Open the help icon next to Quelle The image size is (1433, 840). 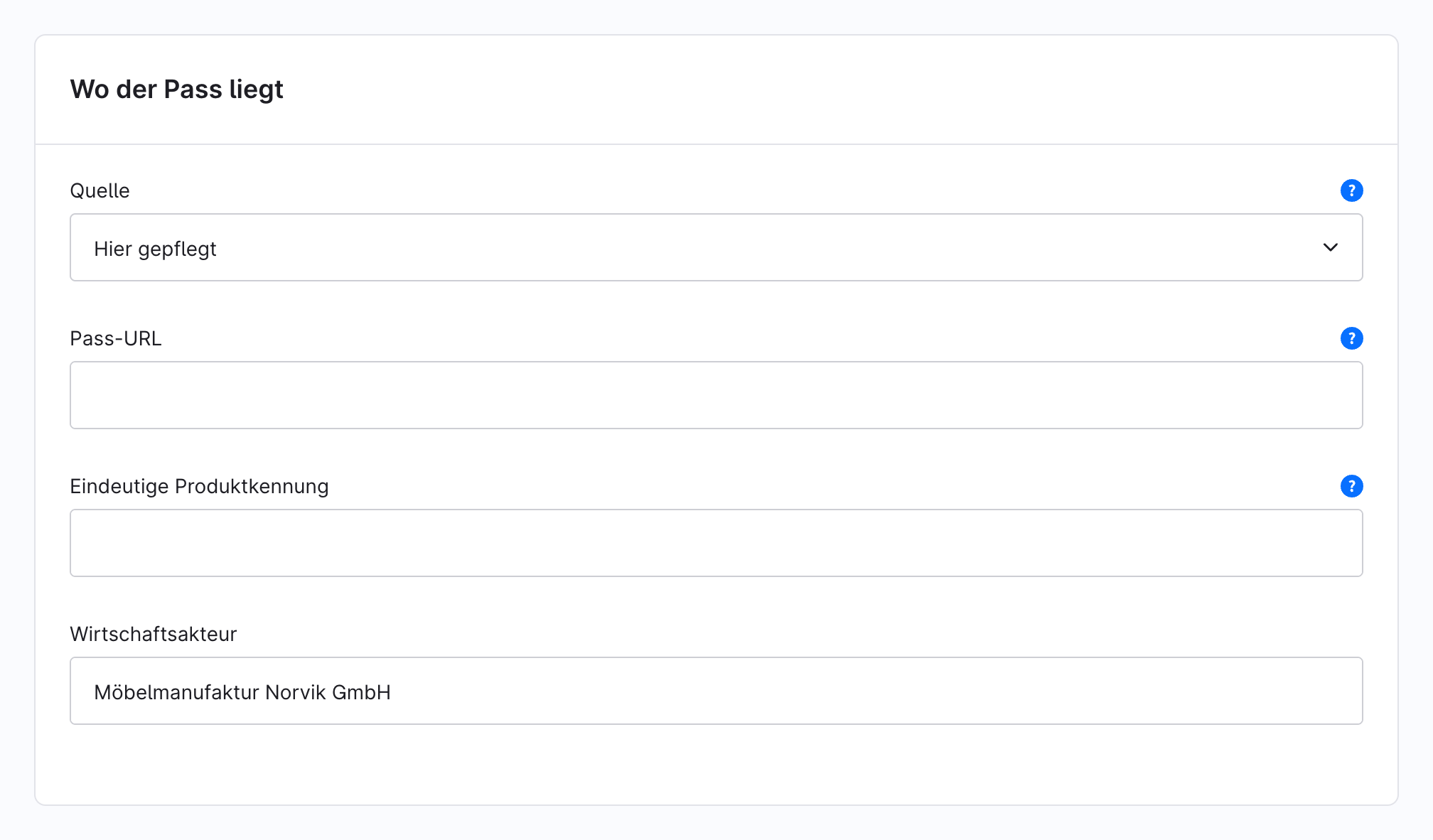tap(1351, 190)
